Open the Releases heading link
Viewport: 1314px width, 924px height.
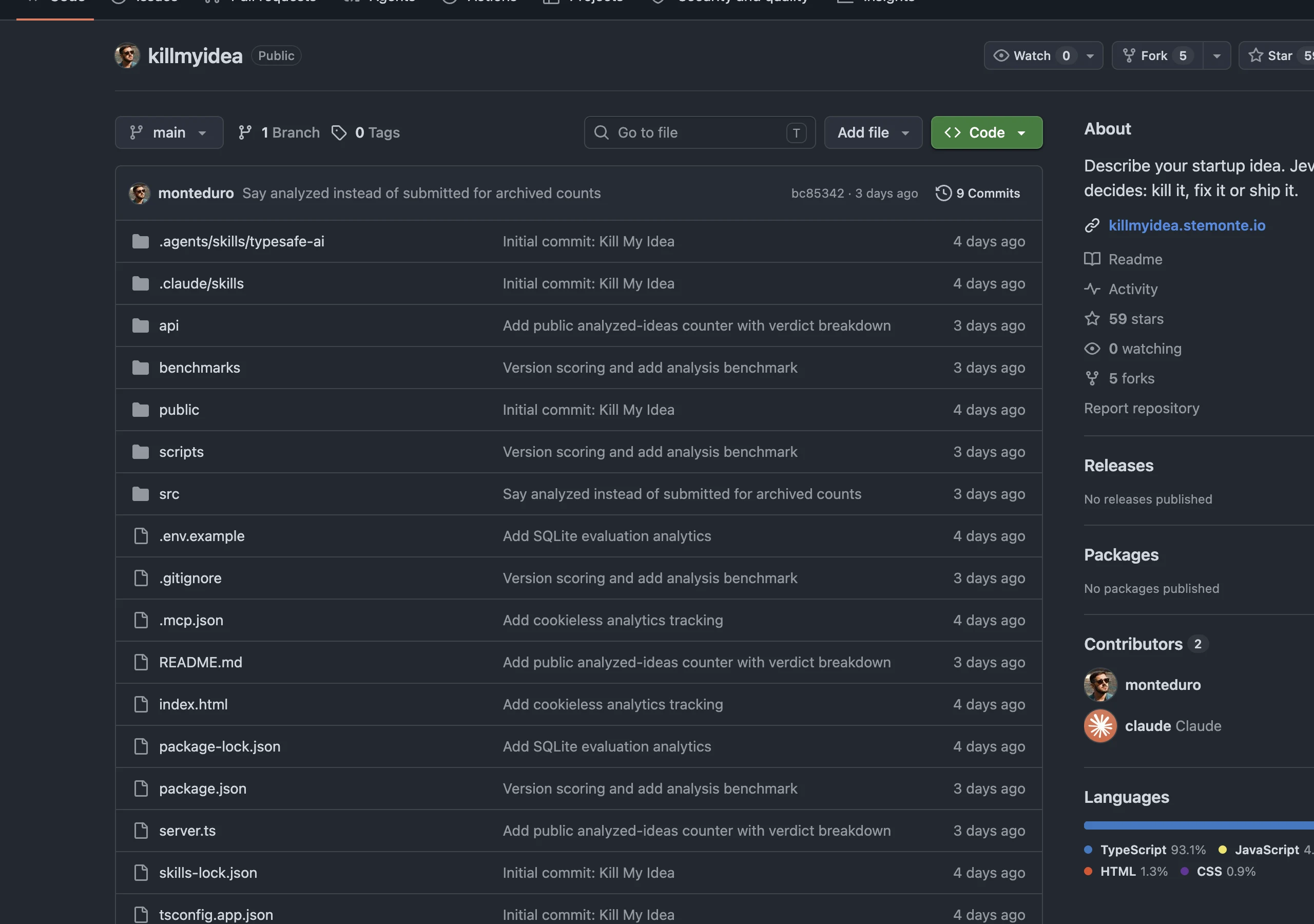pyautogui.click(x=1118, y=466)
